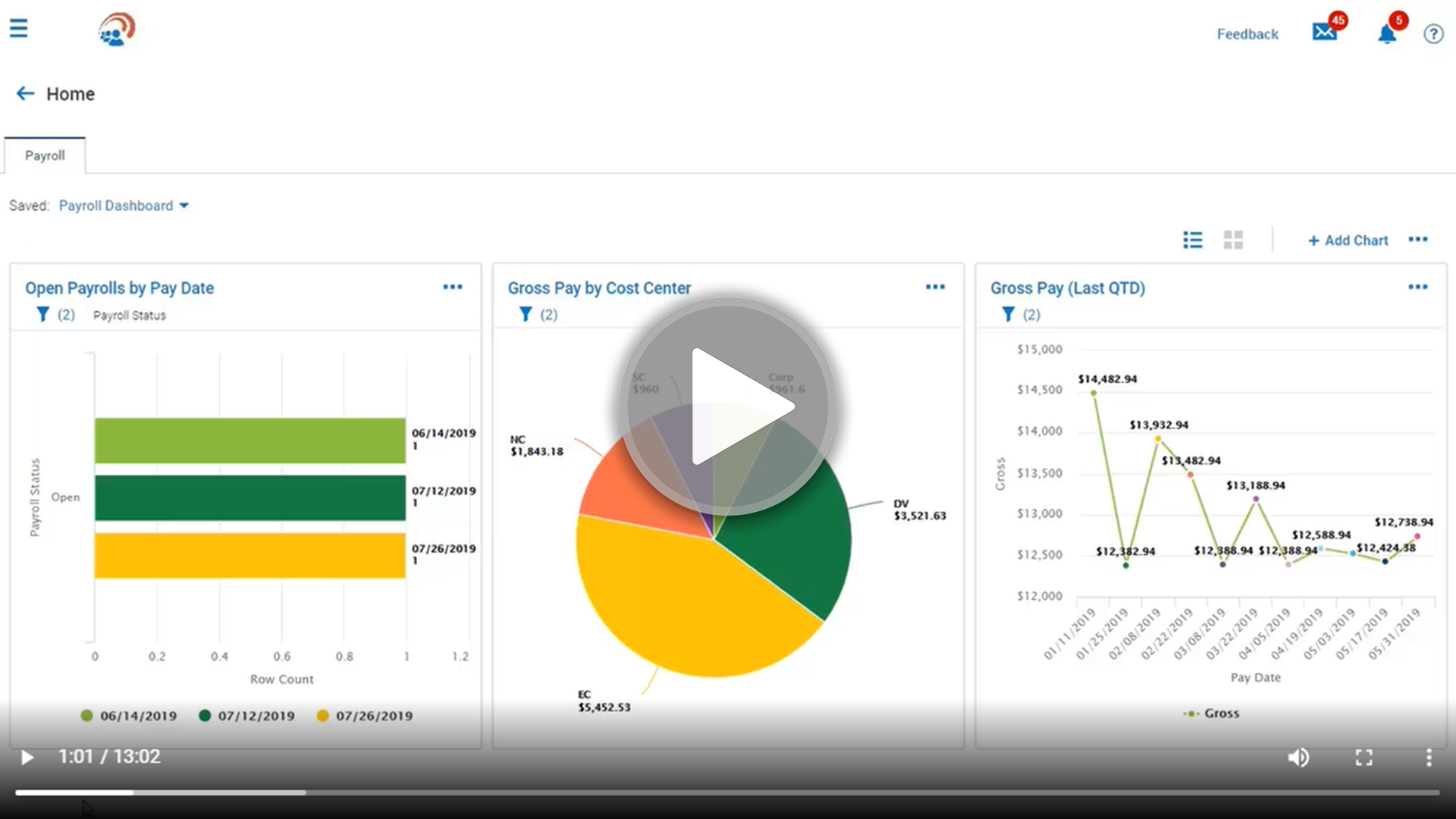This screenshot has width=1456, height=819.
Task: Open the messages inbox with 45 unread
Action: point(1324,32)
